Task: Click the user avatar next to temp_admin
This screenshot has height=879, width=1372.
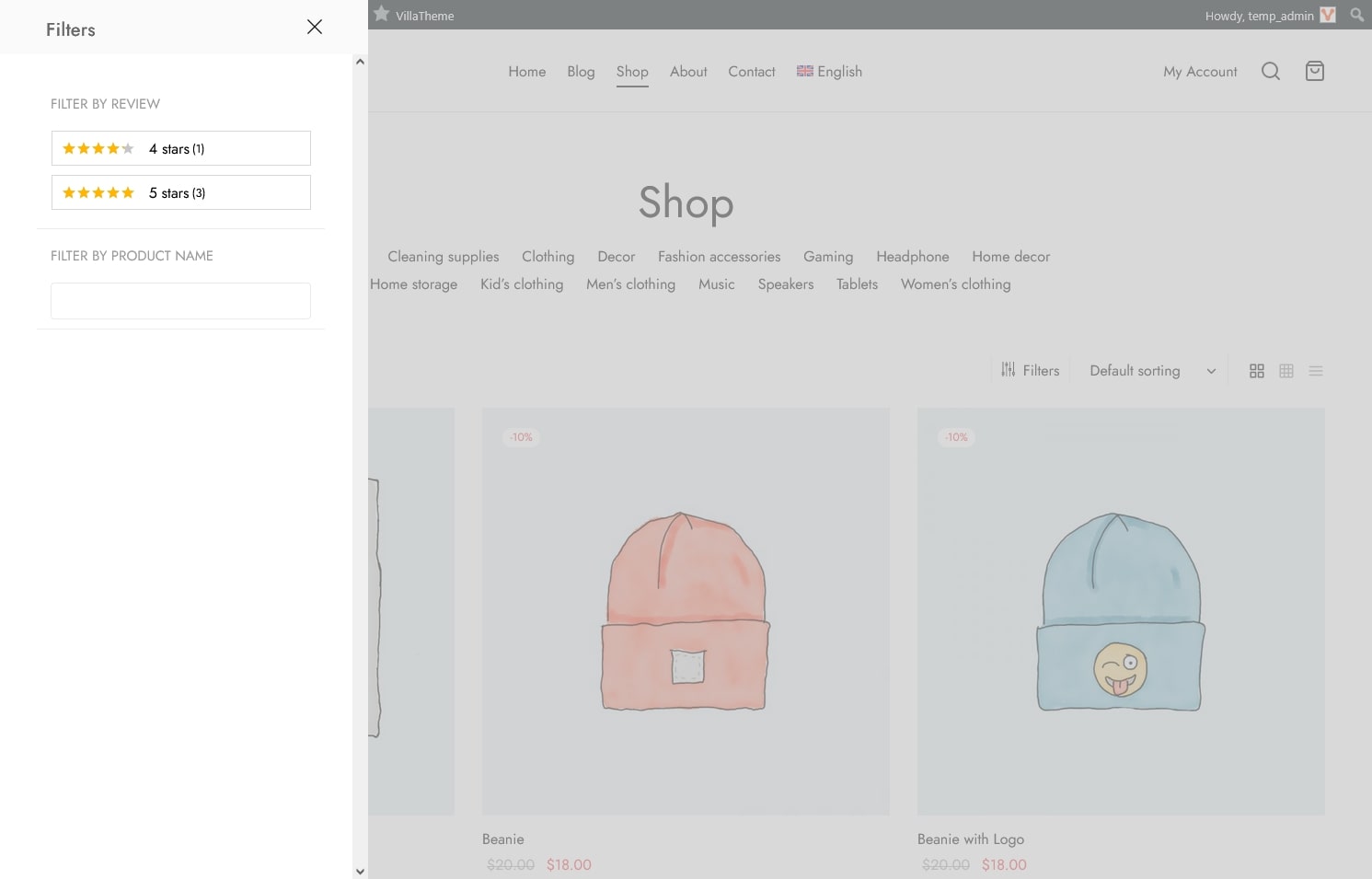Action: tap(1327, 15)
